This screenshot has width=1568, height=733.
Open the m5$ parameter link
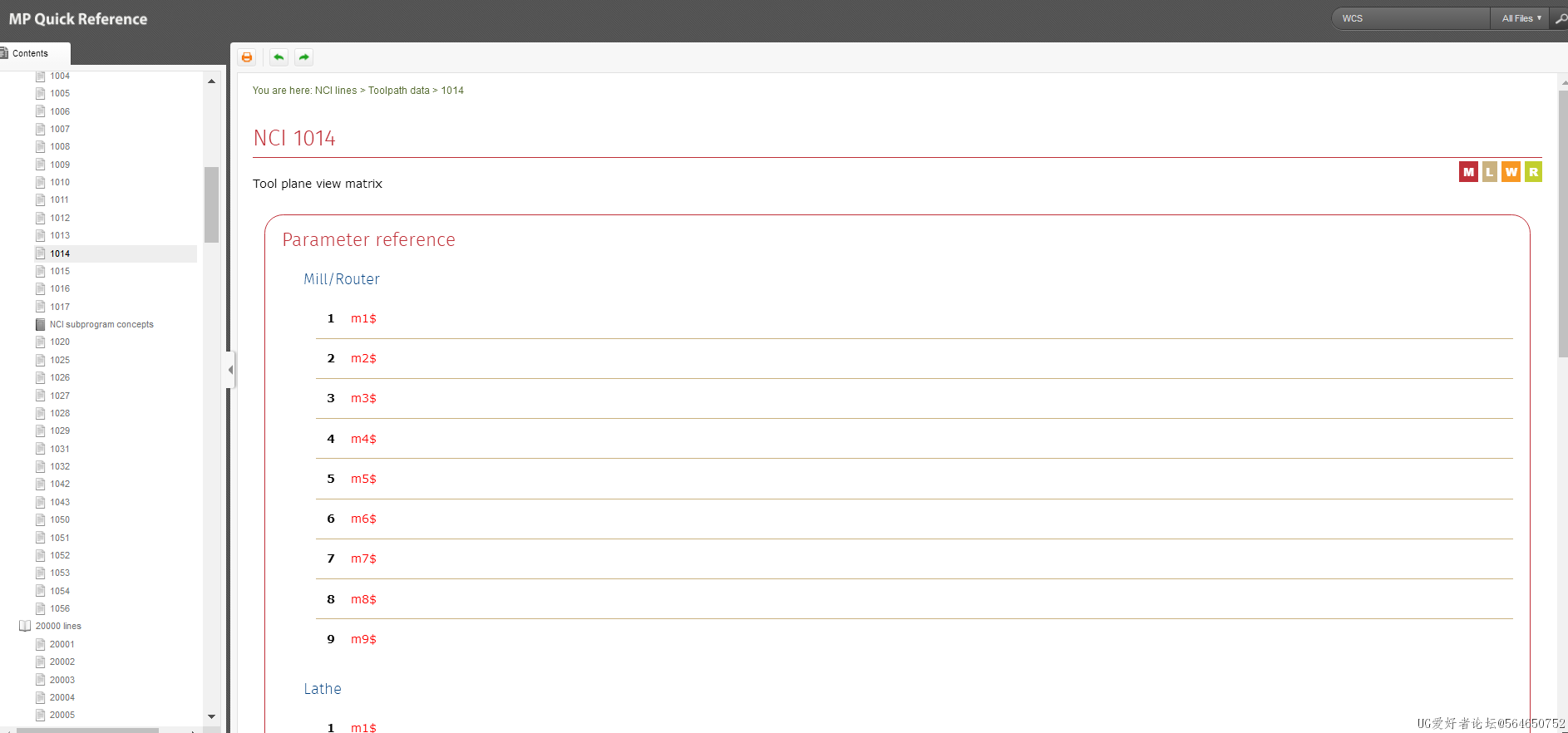[363, 479]
